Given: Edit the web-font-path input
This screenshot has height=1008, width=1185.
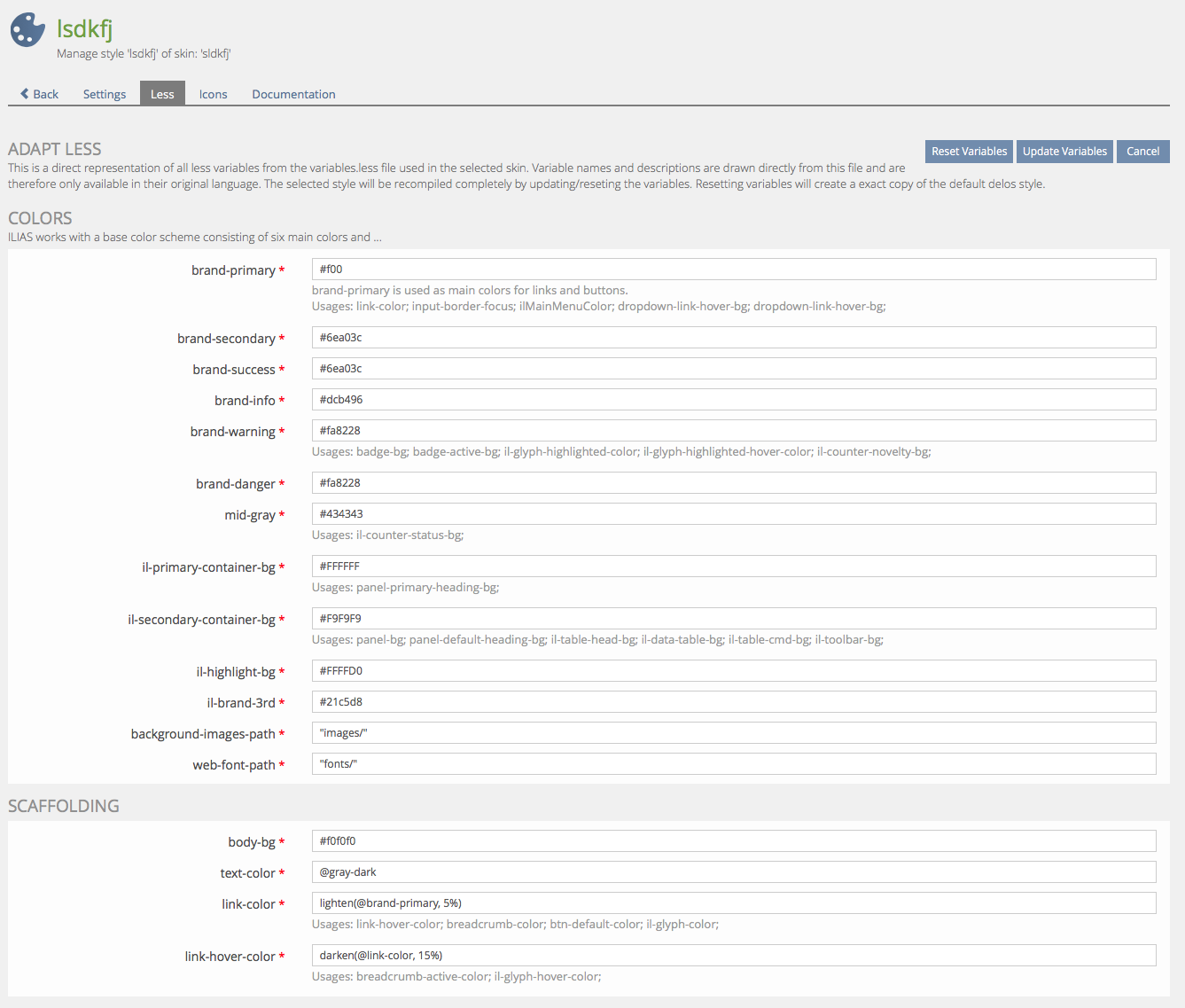Looking at the screenshot, I should pyautogui.click(x=733, y=764).
